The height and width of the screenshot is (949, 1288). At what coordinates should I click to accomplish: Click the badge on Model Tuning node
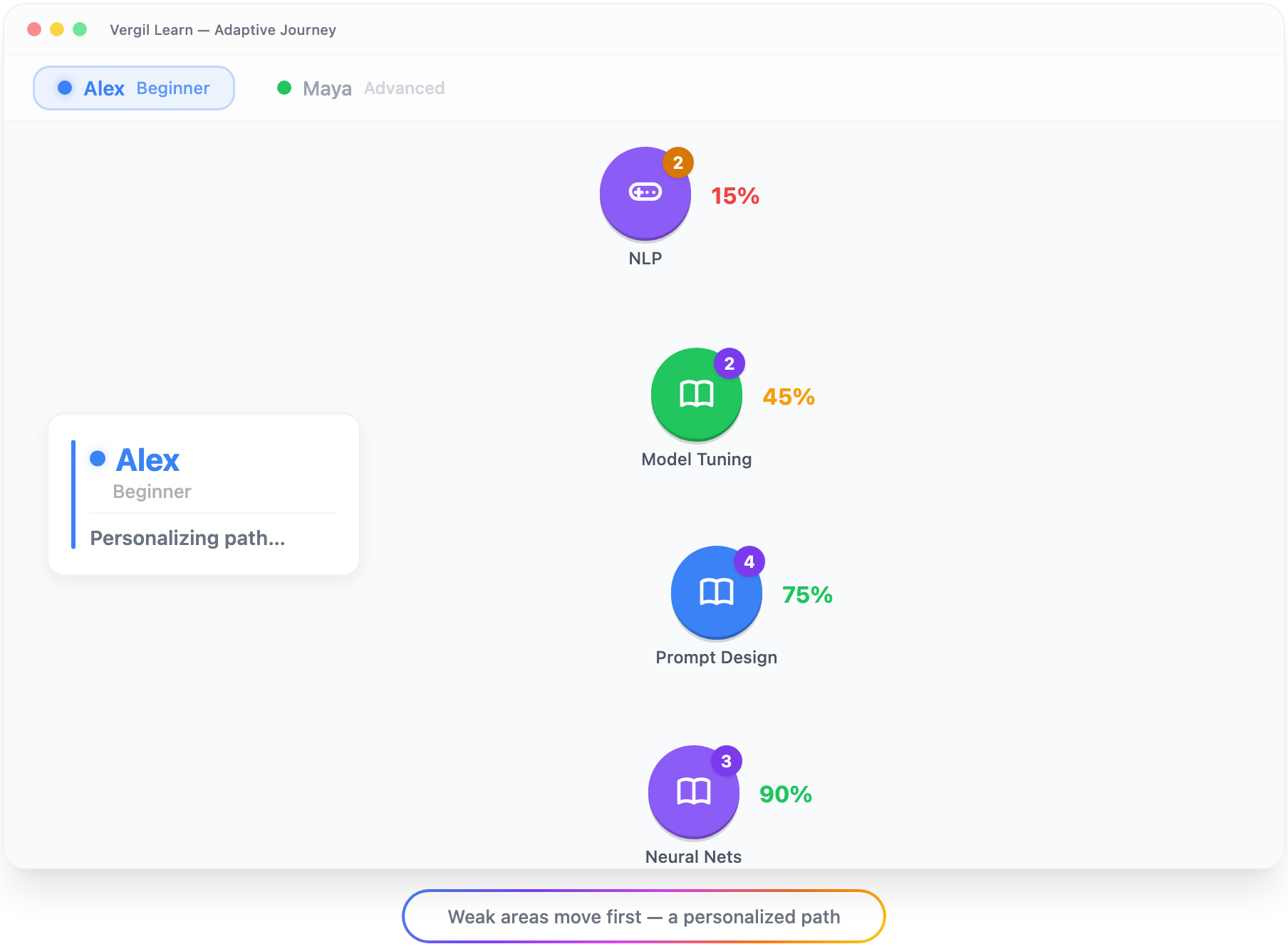click(729, 364)
